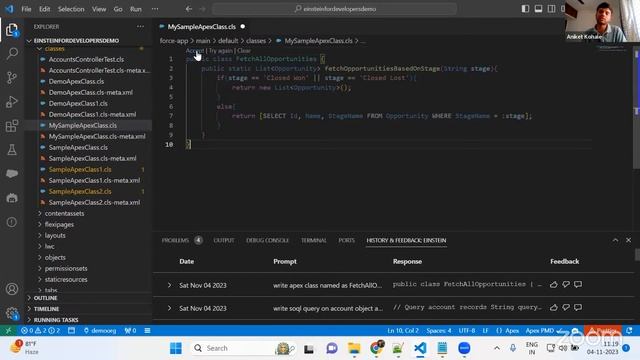Open Run and Debug view
The height and width of the screenshot is (360, 640).
coord(12,102)
